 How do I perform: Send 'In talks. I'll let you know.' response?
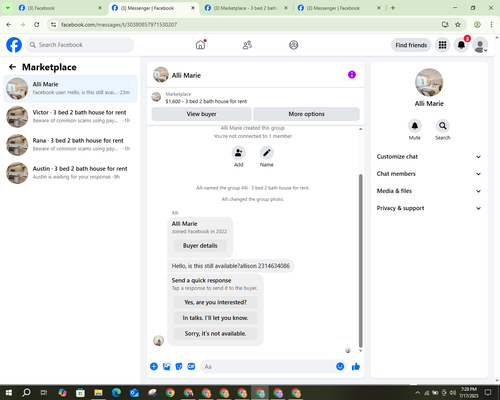(x=215, y=318)
